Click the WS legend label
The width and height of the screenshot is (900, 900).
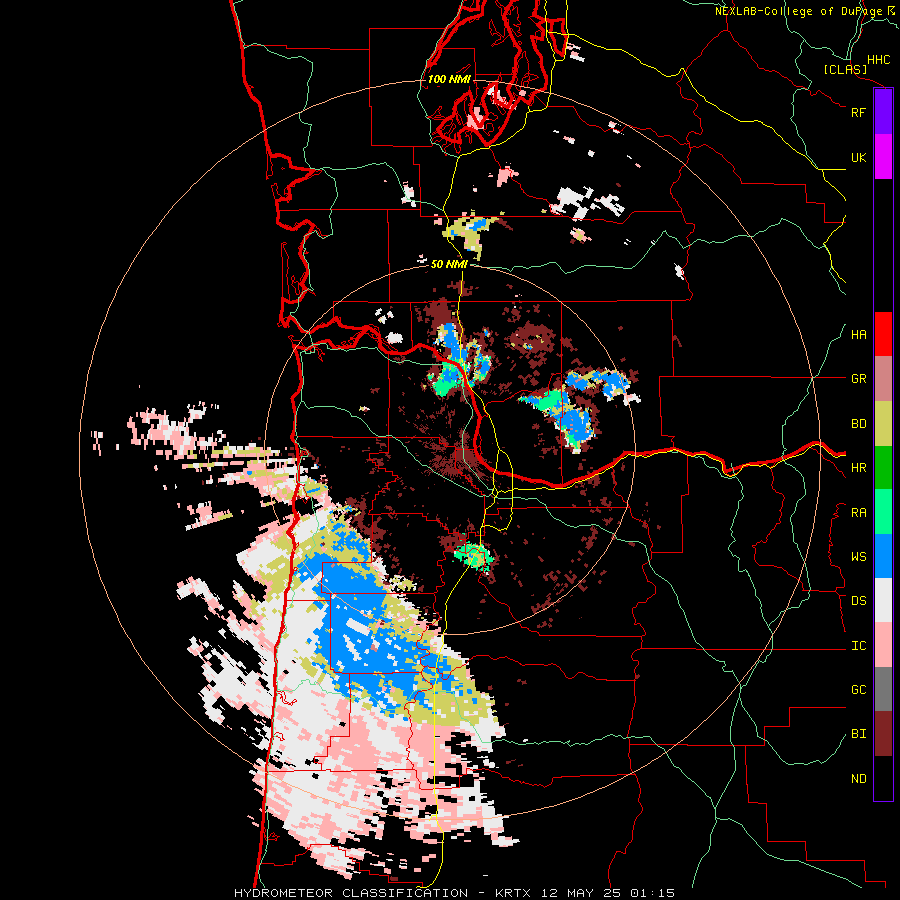tap(858, 557)
